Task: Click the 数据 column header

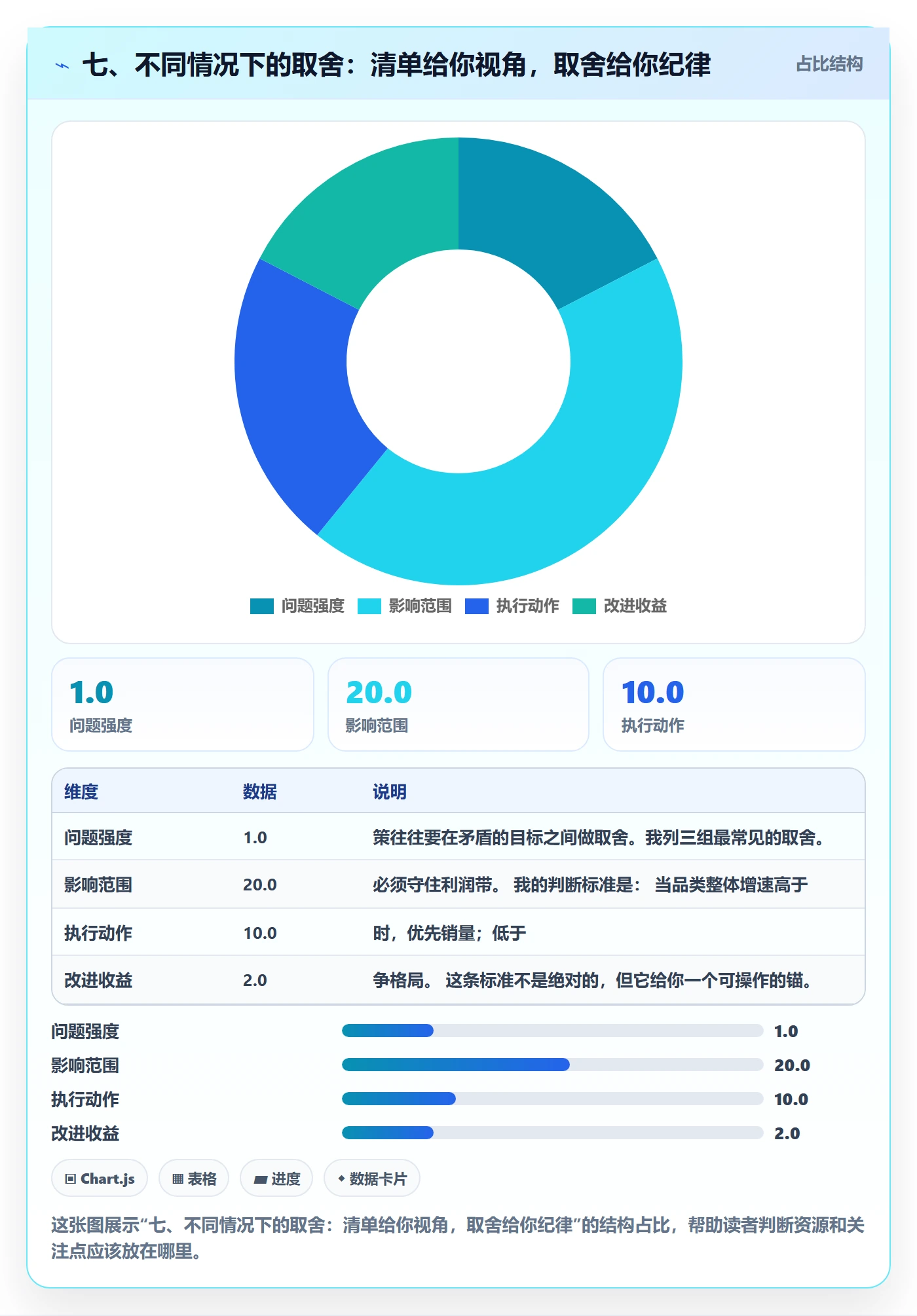Action: click(260, 792)
